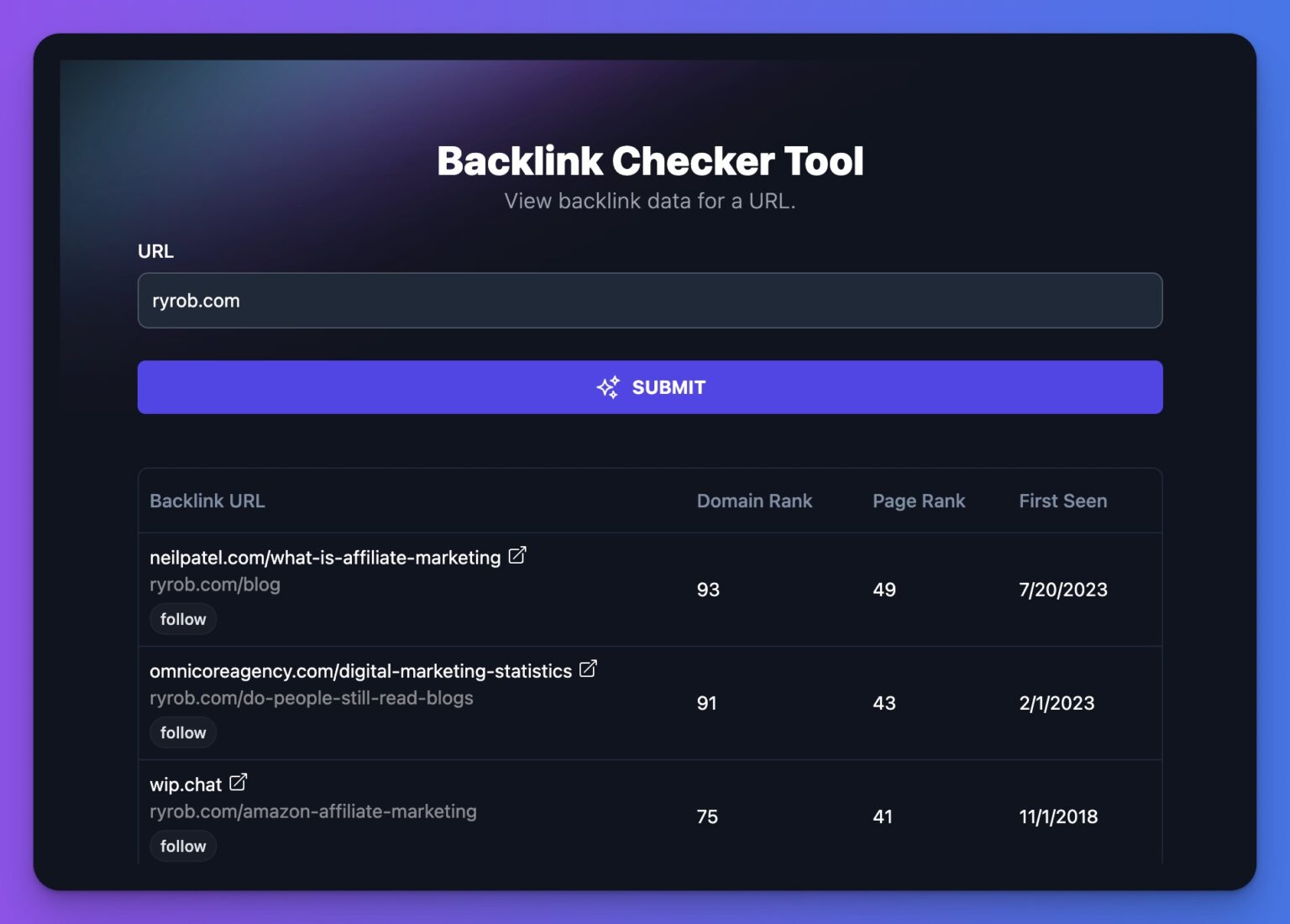Toggle follow status for the omnicoreagency.com backlink
The image size is (1290, 924).
(183, 732)
